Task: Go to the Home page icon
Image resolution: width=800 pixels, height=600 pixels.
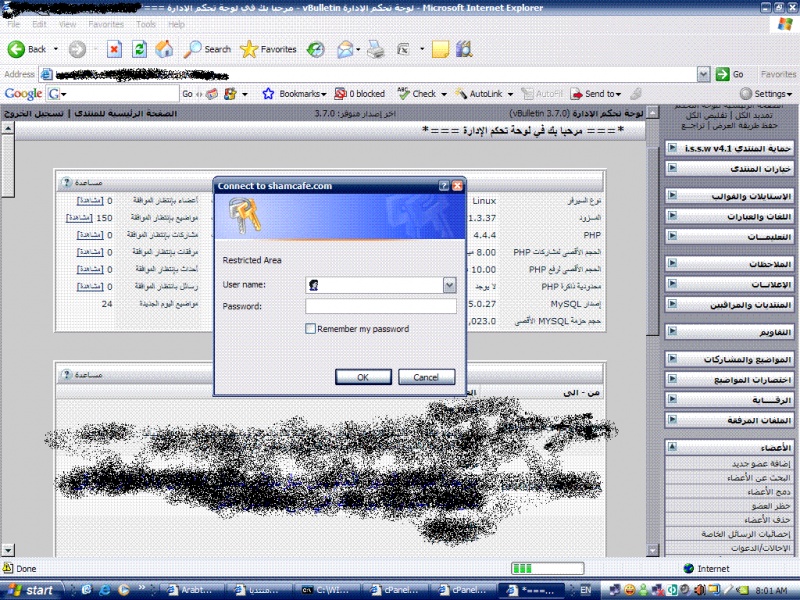Action: tap(165, 48)
